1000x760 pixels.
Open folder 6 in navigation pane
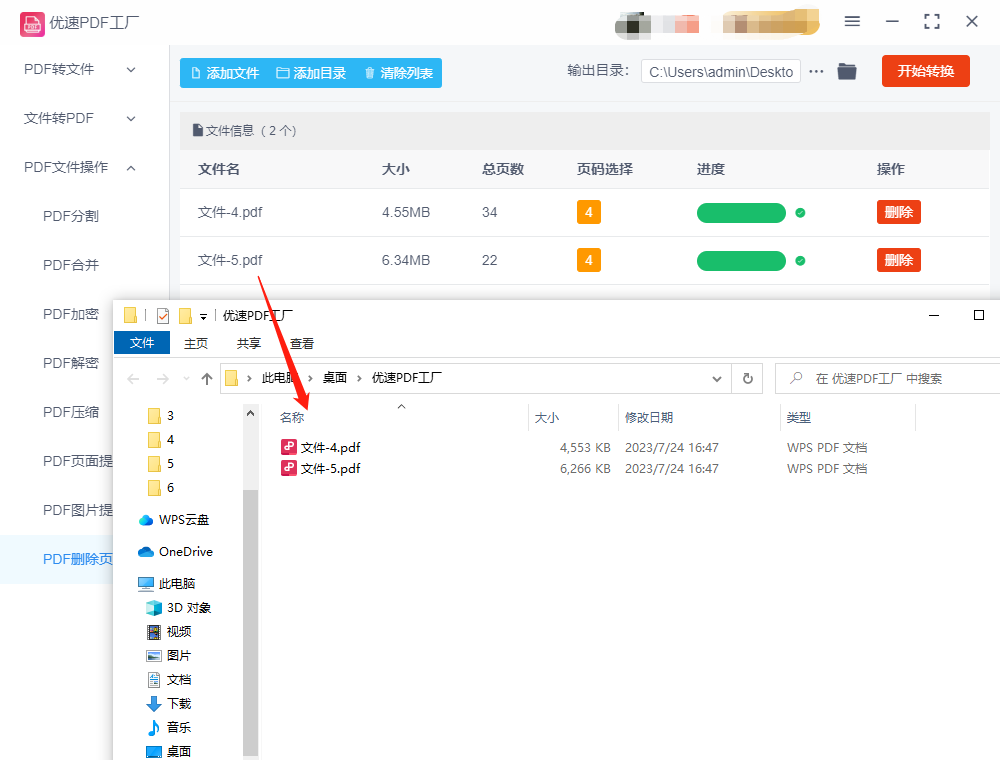point(161,488)
